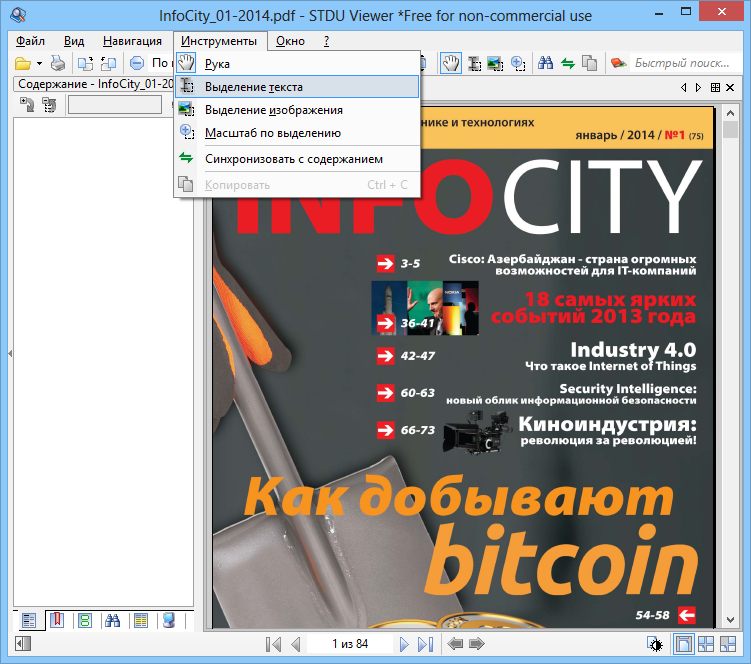Click the next tab right arrow
This screenshot has height=664, width=751.
tap(698, 87)
